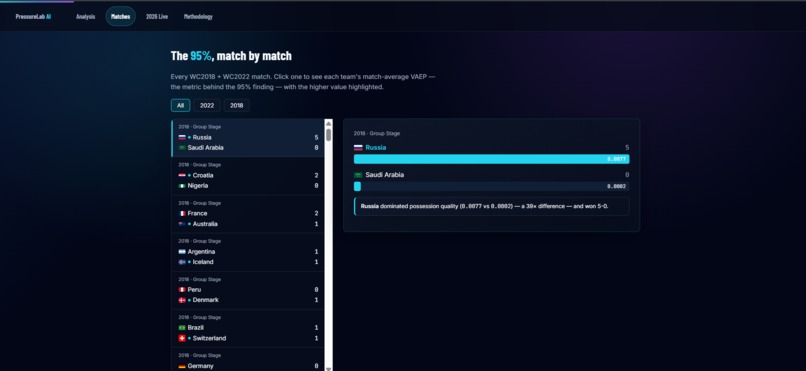The image size is (806, 371).
Task: Click the Switzerland flag icon
Action: click(182, 338)
